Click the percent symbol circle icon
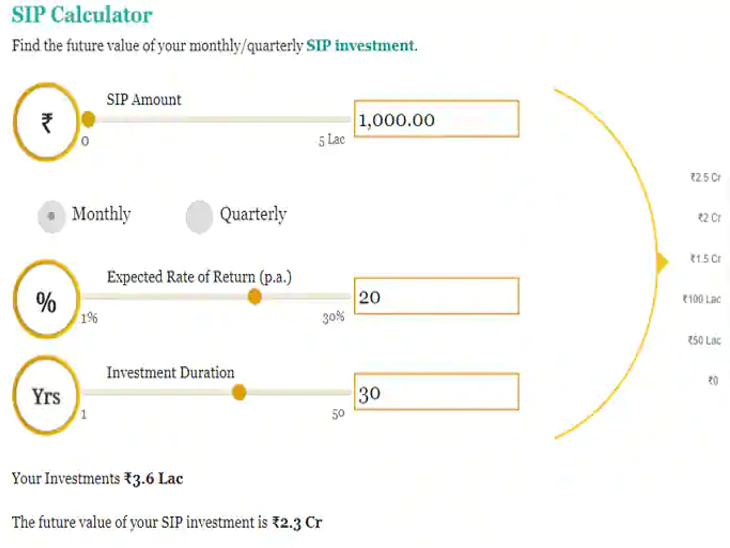Screen dimensions: 730x548 click(x=46, y=303)
